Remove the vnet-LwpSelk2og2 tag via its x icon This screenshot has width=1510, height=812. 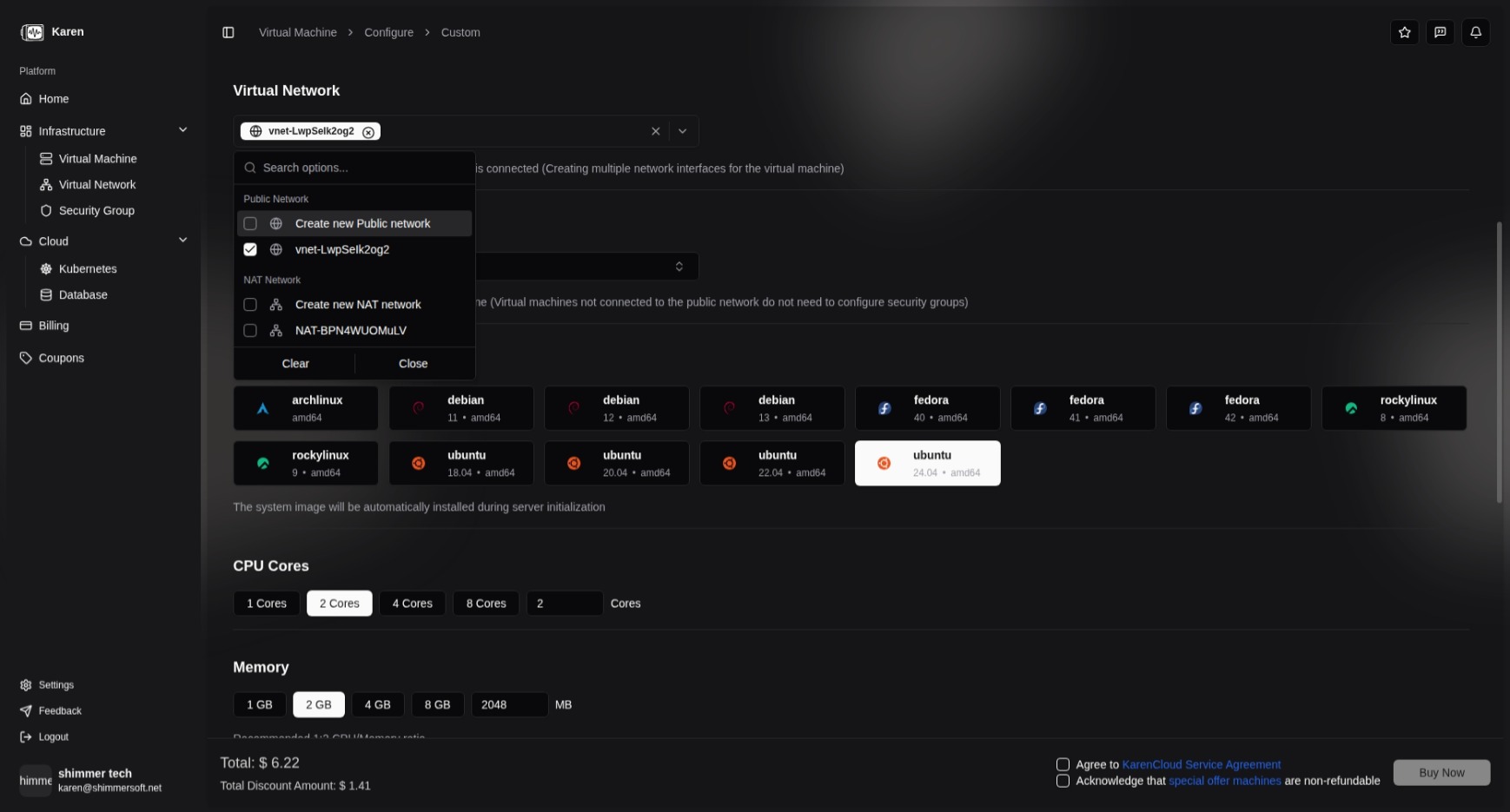click(x=368, y=132)
